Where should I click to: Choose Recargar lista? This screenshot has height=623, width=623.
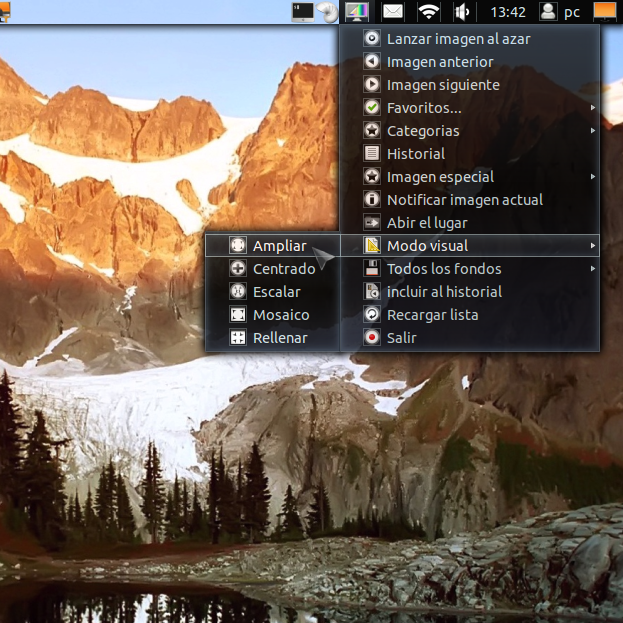pos(470,315)
